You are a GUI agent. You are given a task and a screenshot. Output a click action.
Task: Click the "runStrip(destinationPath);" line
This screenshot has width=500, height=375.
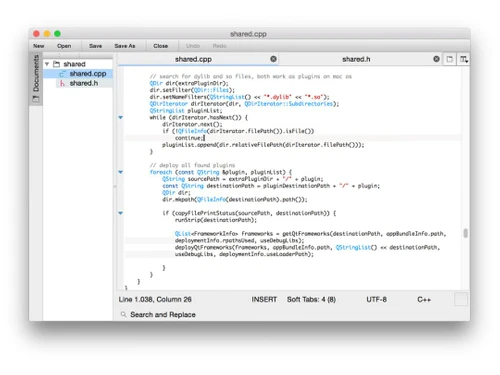pos(216,220)
